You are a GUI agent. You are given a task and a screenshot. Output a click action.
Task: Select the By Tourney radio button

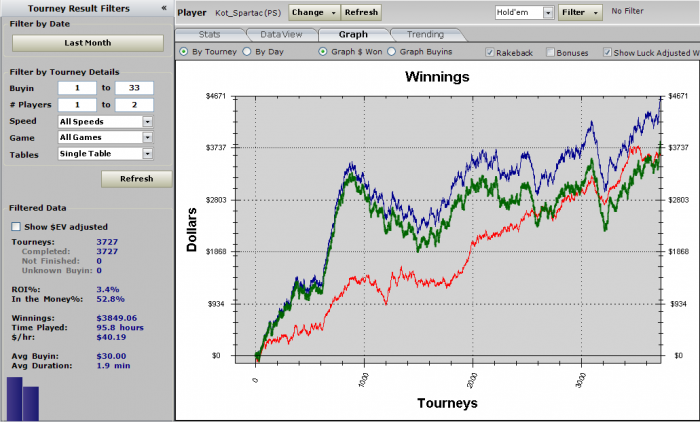click(183, 52)
